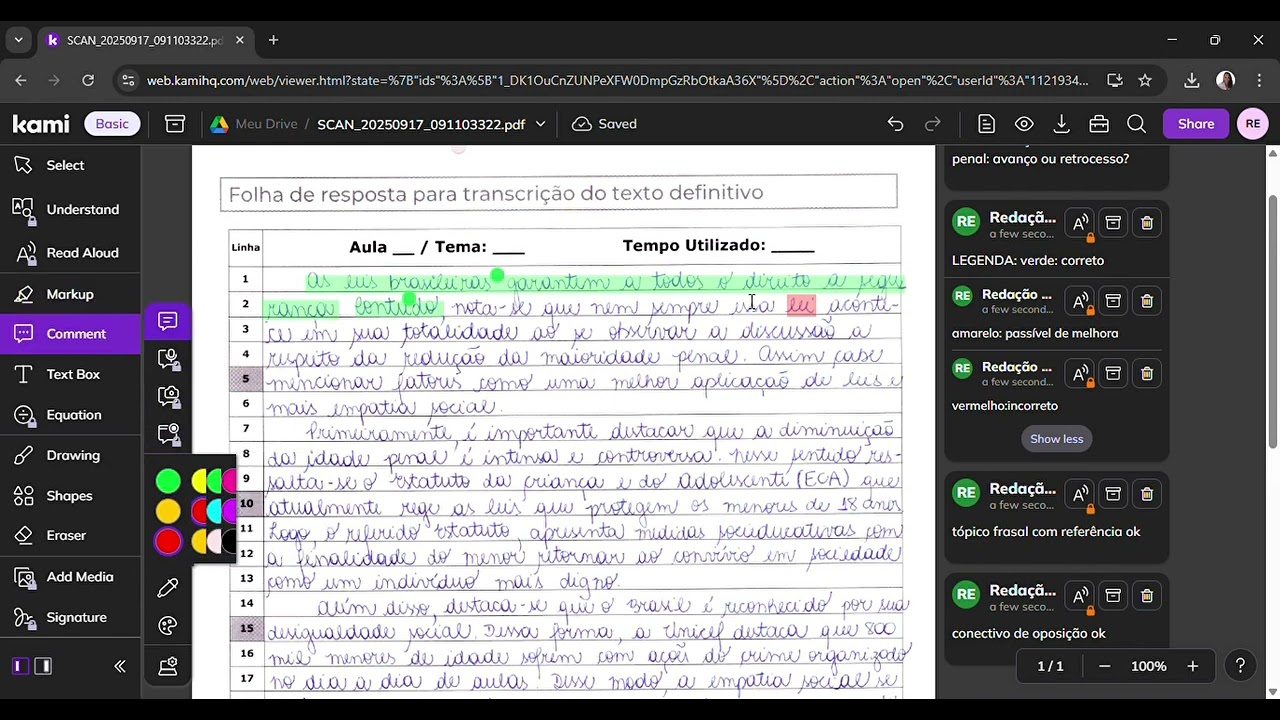Switch toolbar to left-side layout

click(19, 666)
